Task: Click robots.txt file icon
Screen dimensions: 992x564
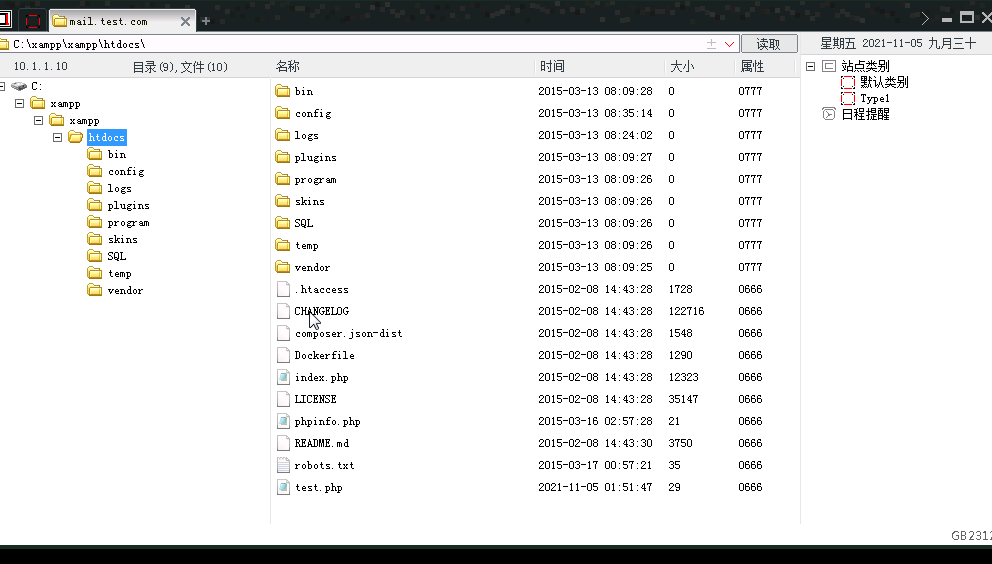Action: [283, 465]
